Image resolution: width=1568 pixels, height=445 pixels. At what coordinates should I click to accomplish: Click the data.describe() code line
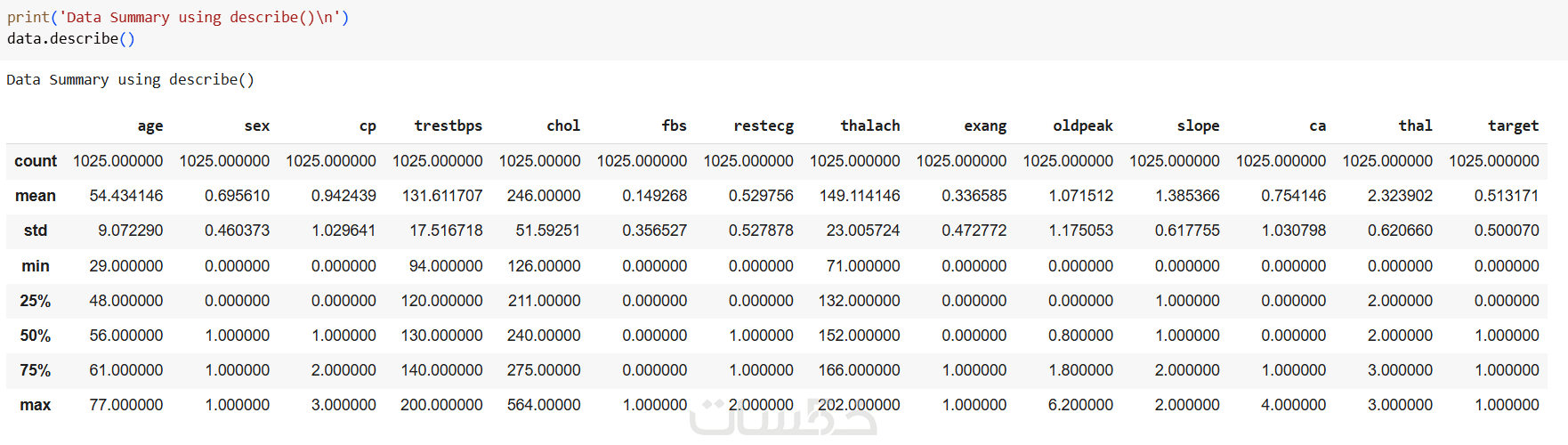click(71, 39)
